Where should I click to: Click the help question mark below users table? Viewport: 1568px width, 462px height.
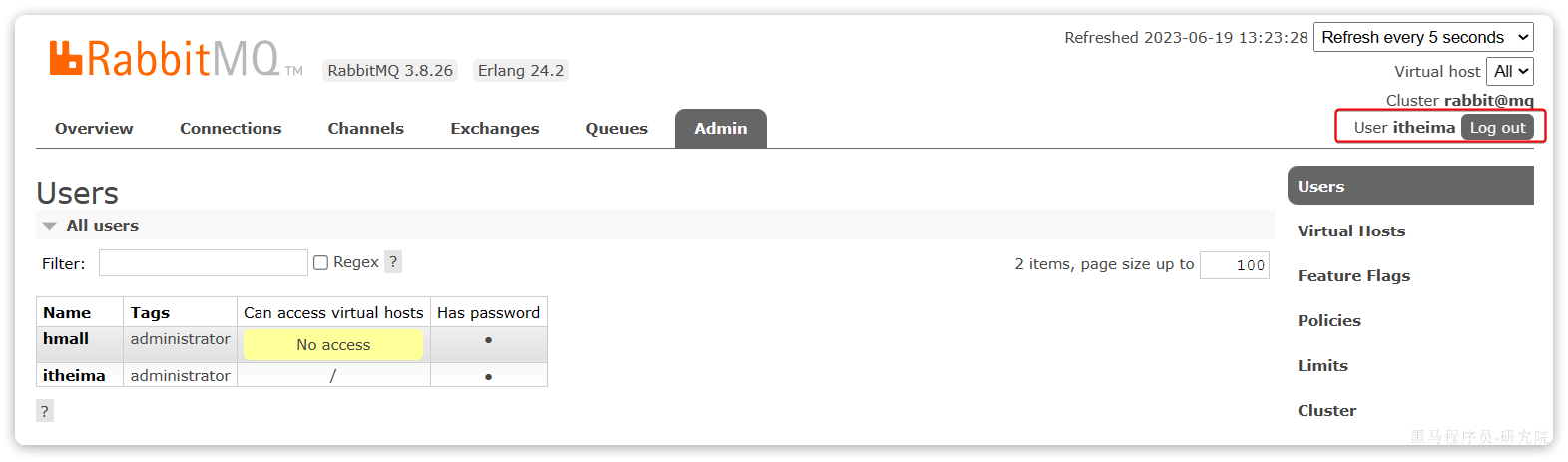pyautogui.click(x=45, y=411)
